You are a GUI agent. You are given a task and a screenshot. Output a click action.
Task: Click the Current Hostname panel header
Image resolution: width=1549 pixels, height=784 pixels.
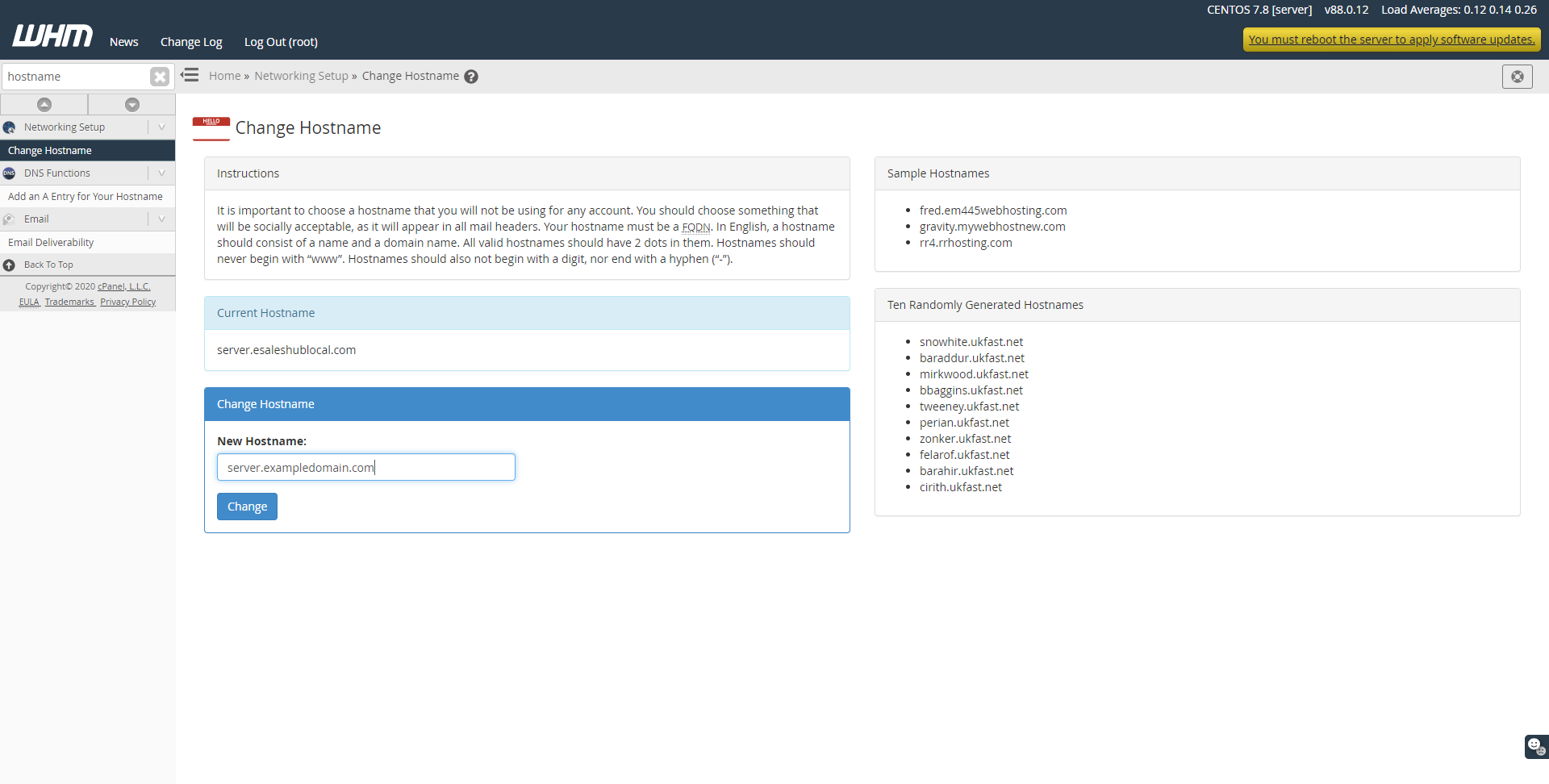click(x=527, y=313)
